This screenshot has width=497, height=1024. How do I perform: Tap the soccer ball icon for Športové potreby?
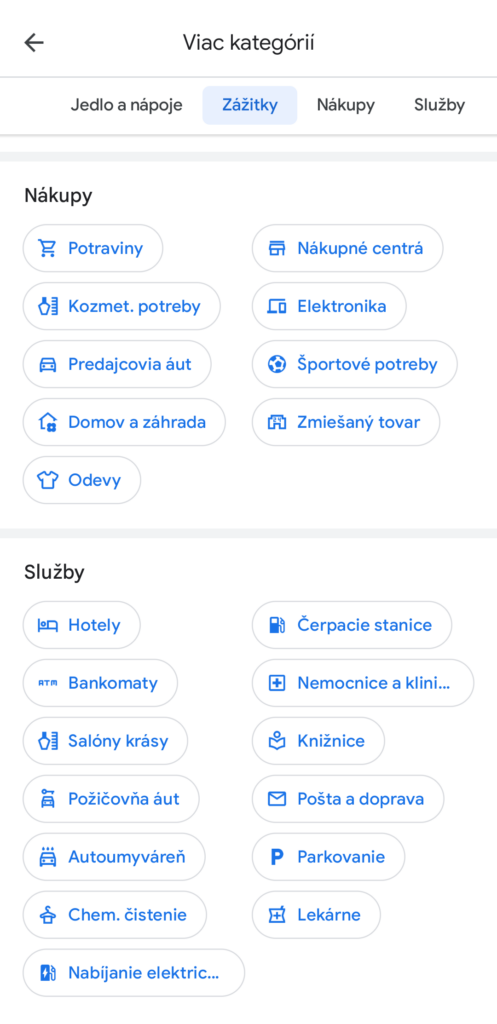[277, 364]
